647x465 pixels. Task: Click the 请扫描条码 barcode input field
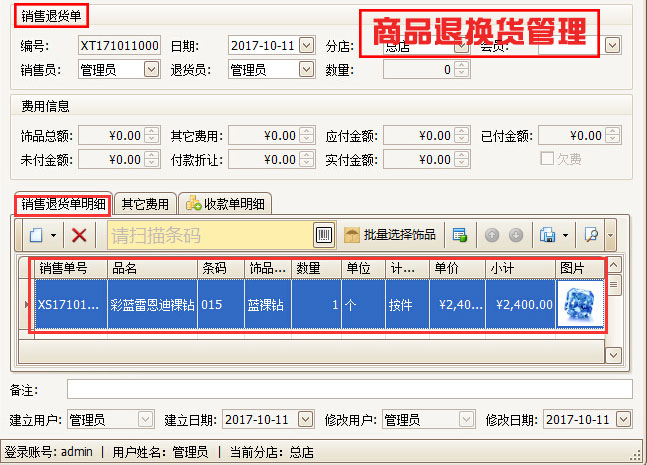(x=208, y=235)
